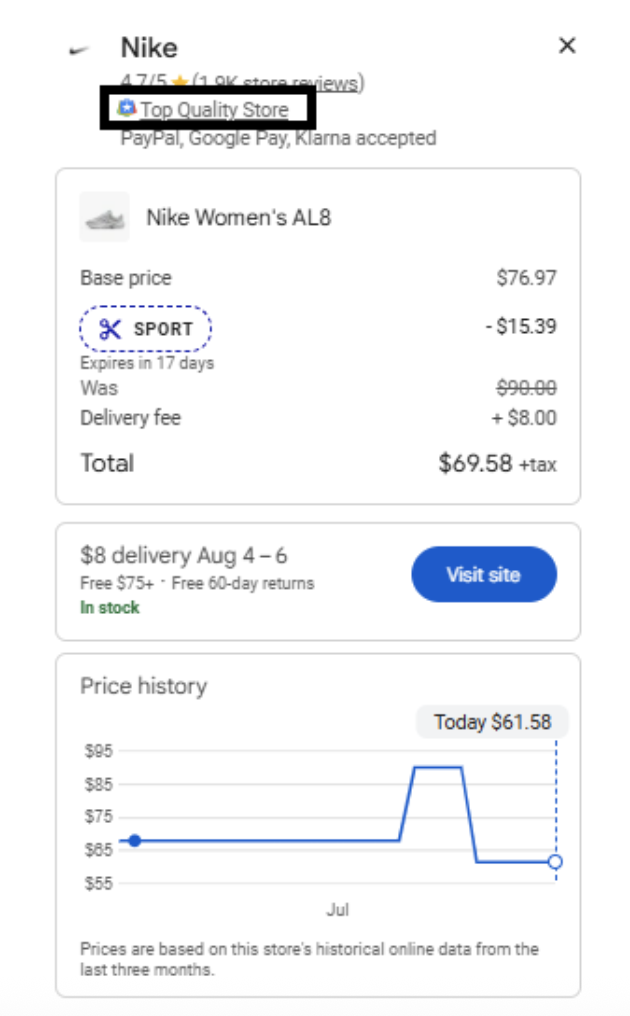This screenshot has width=630, height=1016.
Task: Close the Nike store panel
Action: pos(567,45)
